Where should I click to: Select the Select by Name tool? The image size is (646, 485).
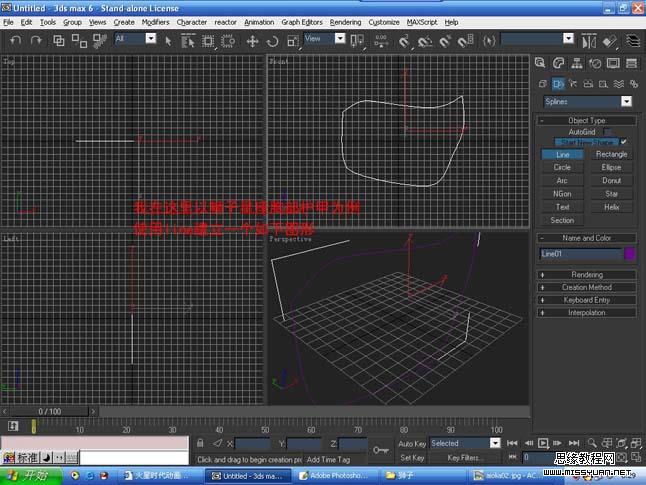click(188, 41)
